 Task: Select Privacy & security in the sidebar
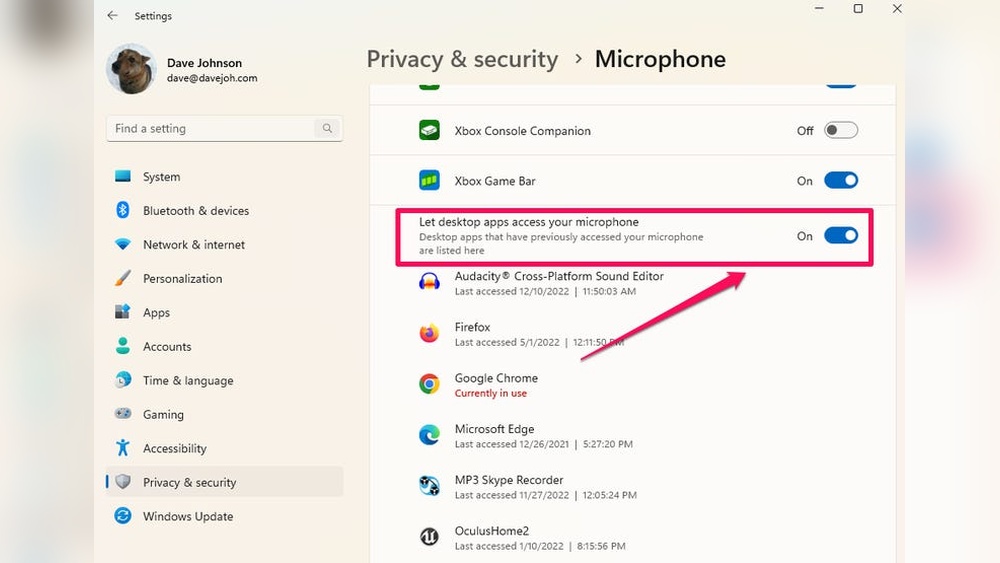coord(224,482)
